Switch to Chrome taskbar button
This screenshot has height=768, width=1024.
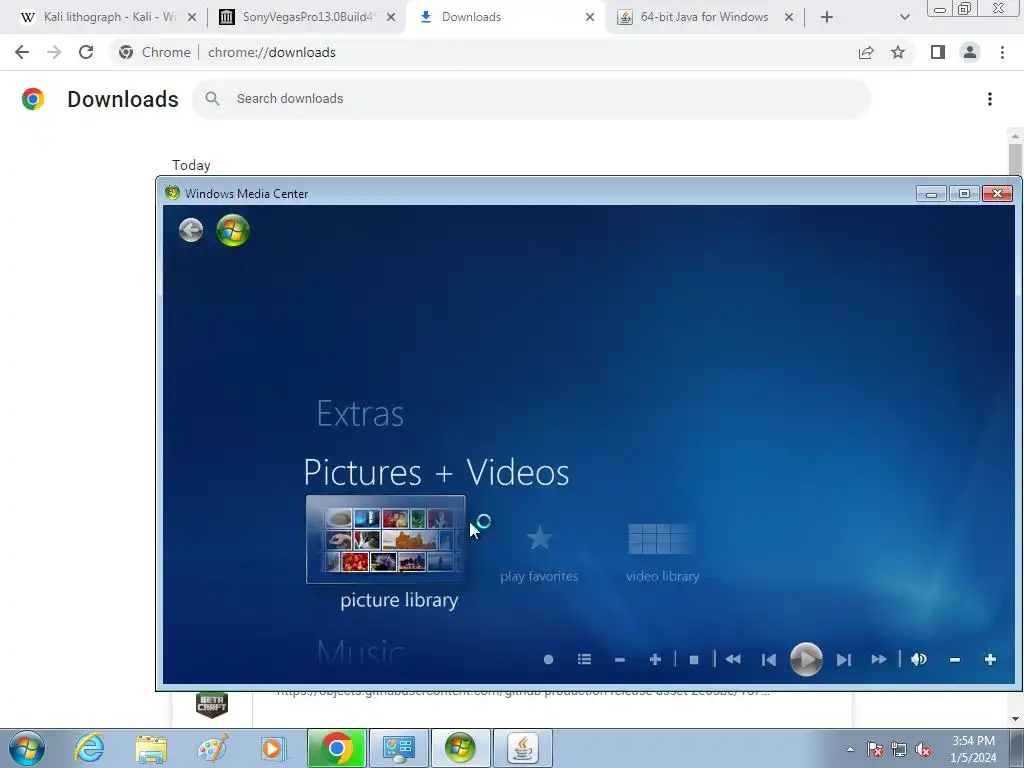pos(336,748)
